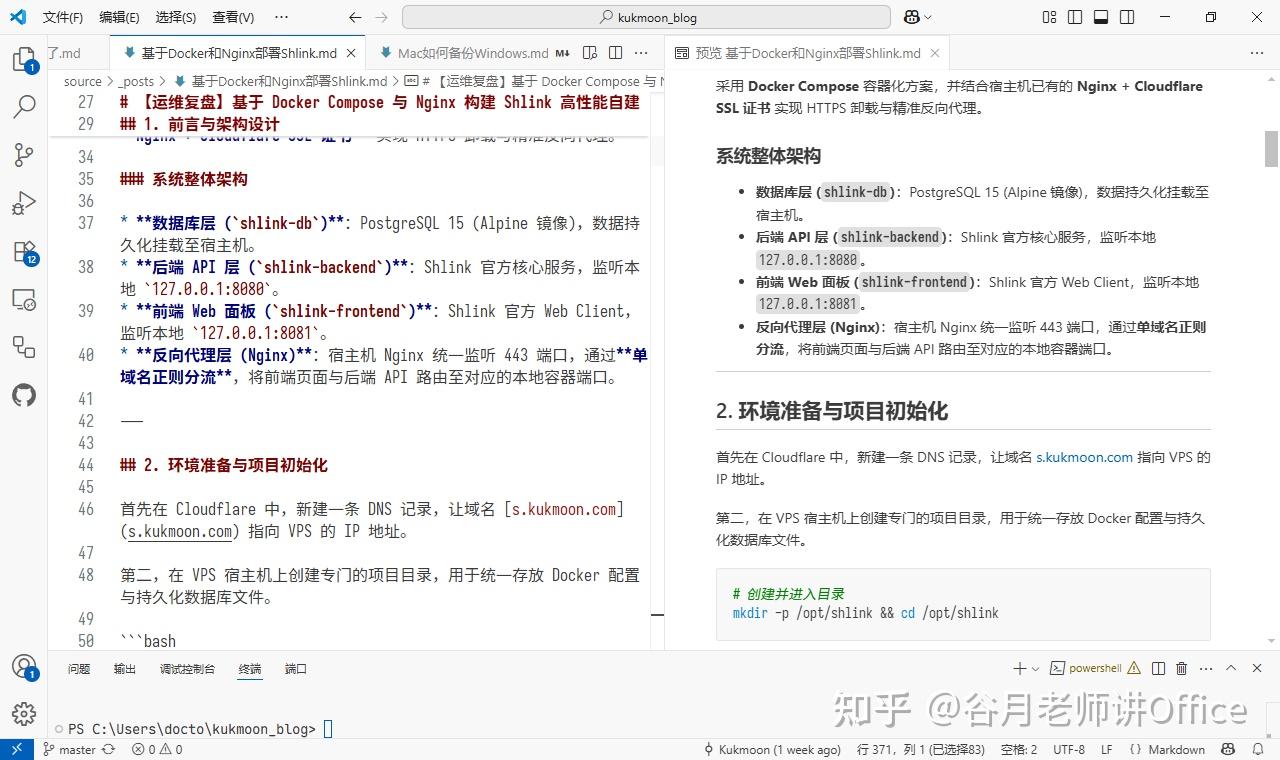The height and width of the screenshot is (760, 1280).
Task: Click the [s.kukmoon.com] link text in editor
Action: [x=564, y=509]
